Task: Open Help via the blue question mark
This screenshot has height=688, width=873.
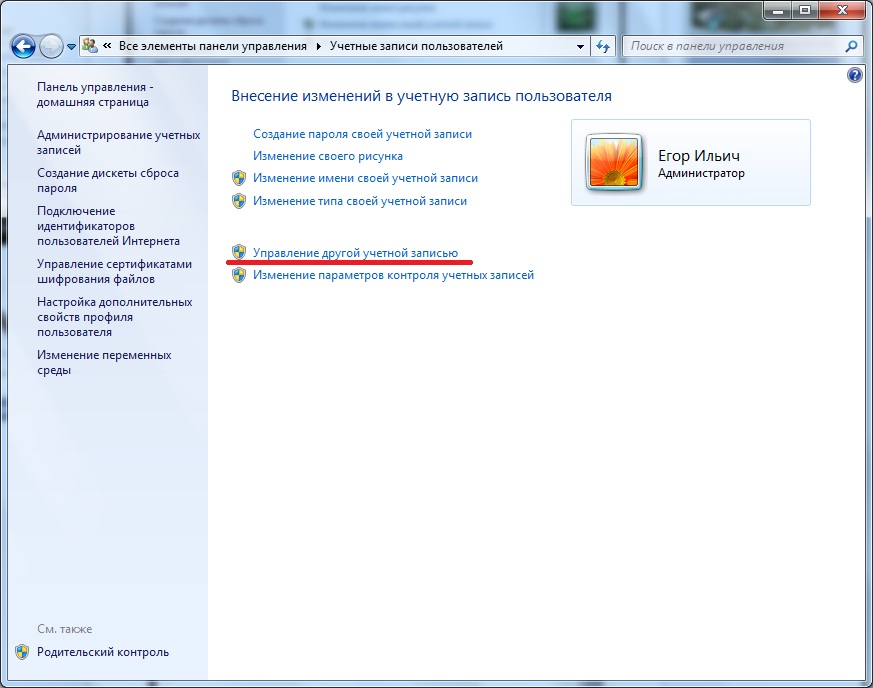Action: tap(854, 75)
